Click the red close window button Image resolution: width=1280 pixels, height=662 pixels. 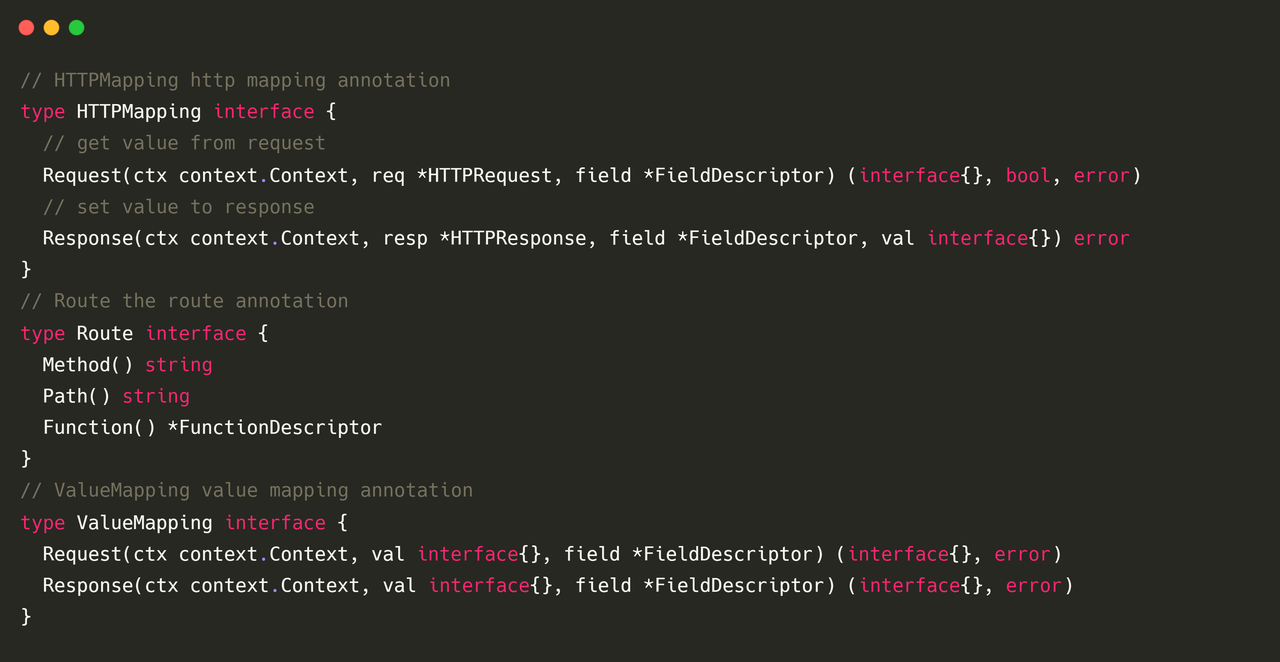pyautogui.click(x=26, y=28)
